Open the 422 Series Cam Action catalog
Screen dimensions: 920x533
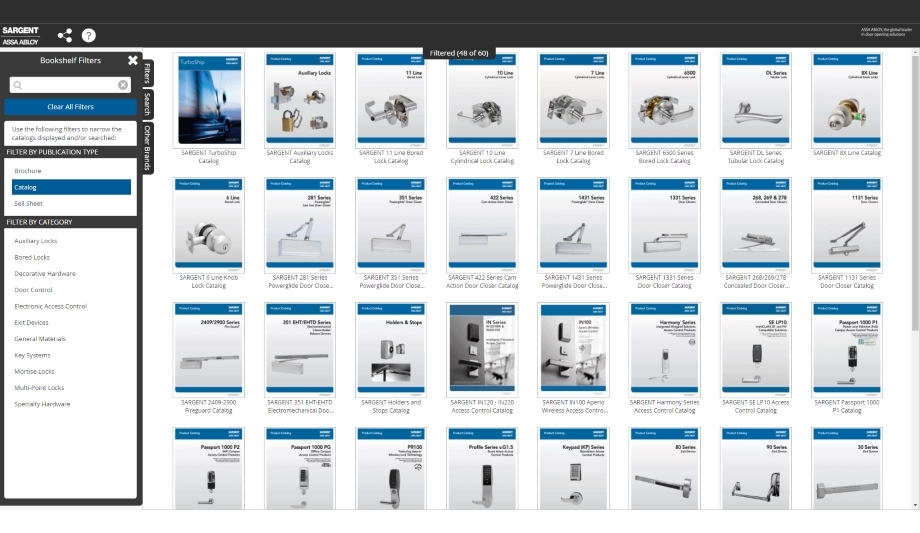[x=482, y=225]
